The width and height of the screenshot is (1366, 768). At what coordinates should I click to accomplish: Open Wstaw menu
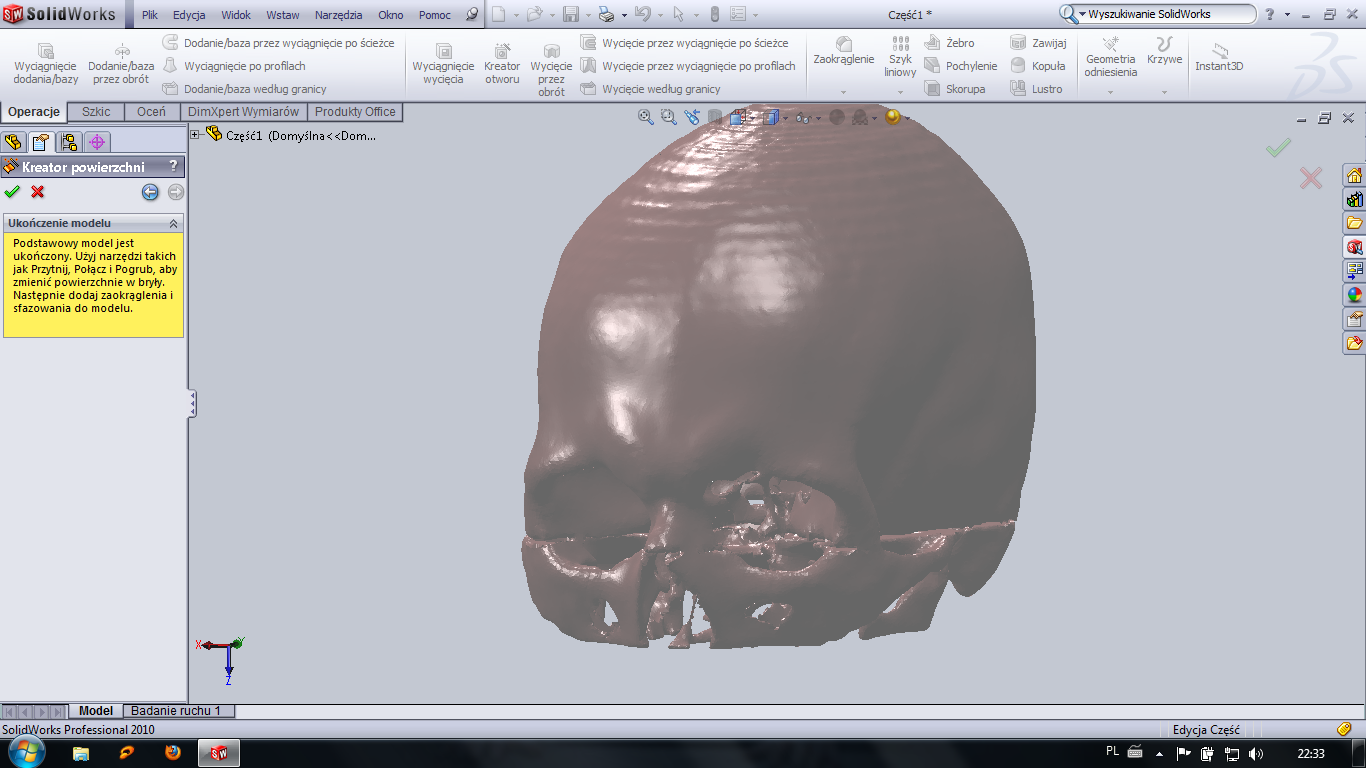(x=283, y=15)
